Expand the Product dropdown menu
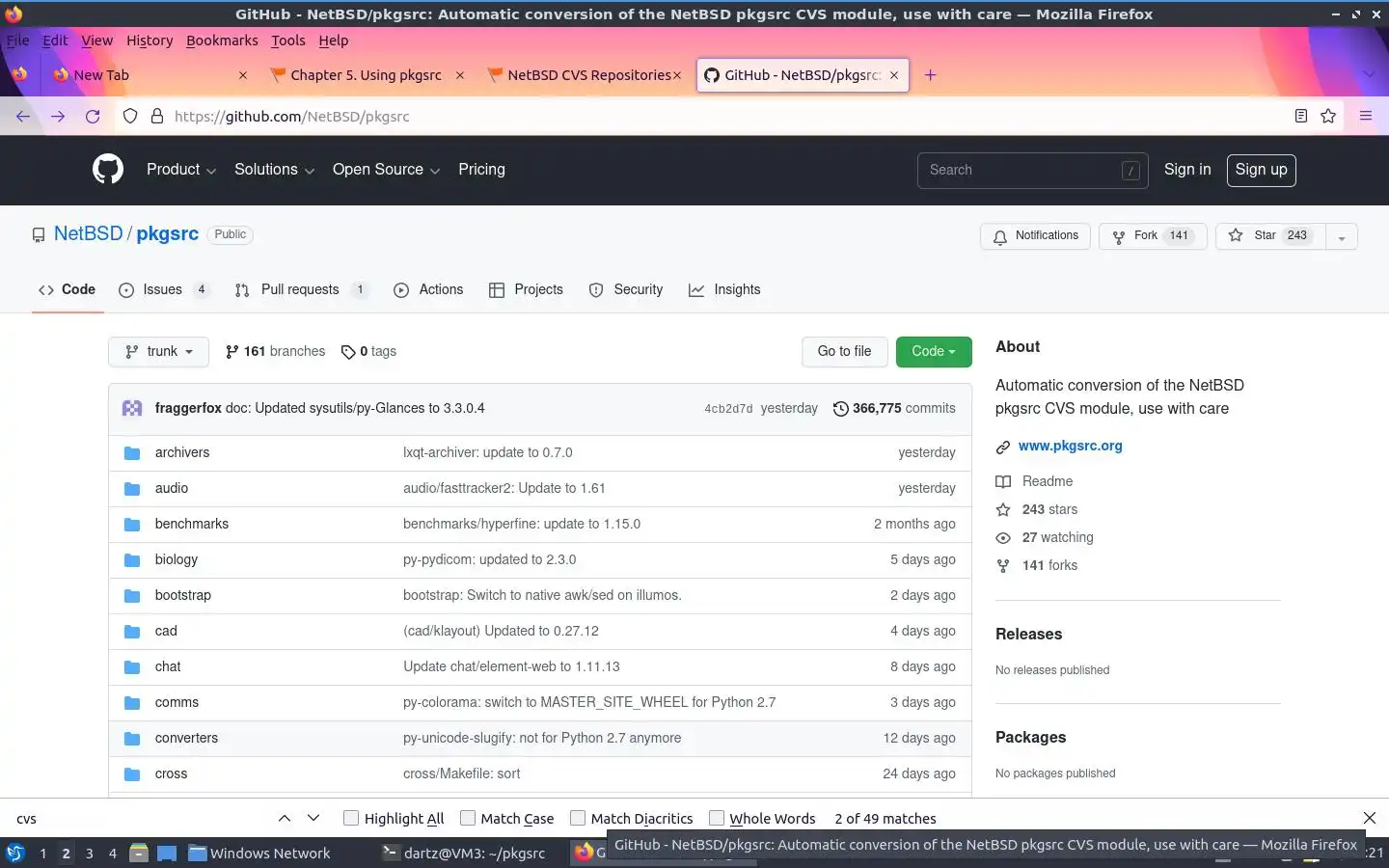The width and height of the screenshot is (1389, 868). click(181, 169)
